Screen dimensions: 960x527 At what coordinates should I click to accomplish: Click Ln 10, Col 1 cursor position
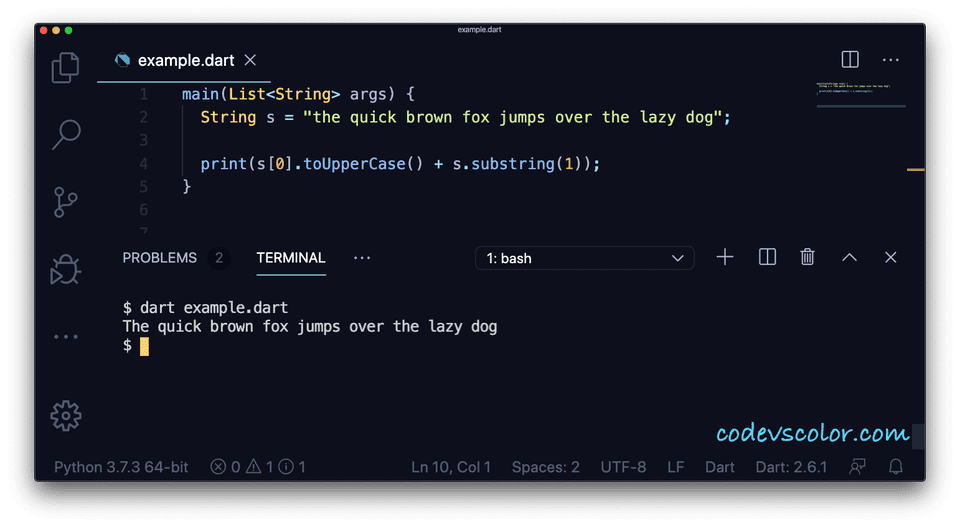(x=451, y=467)
